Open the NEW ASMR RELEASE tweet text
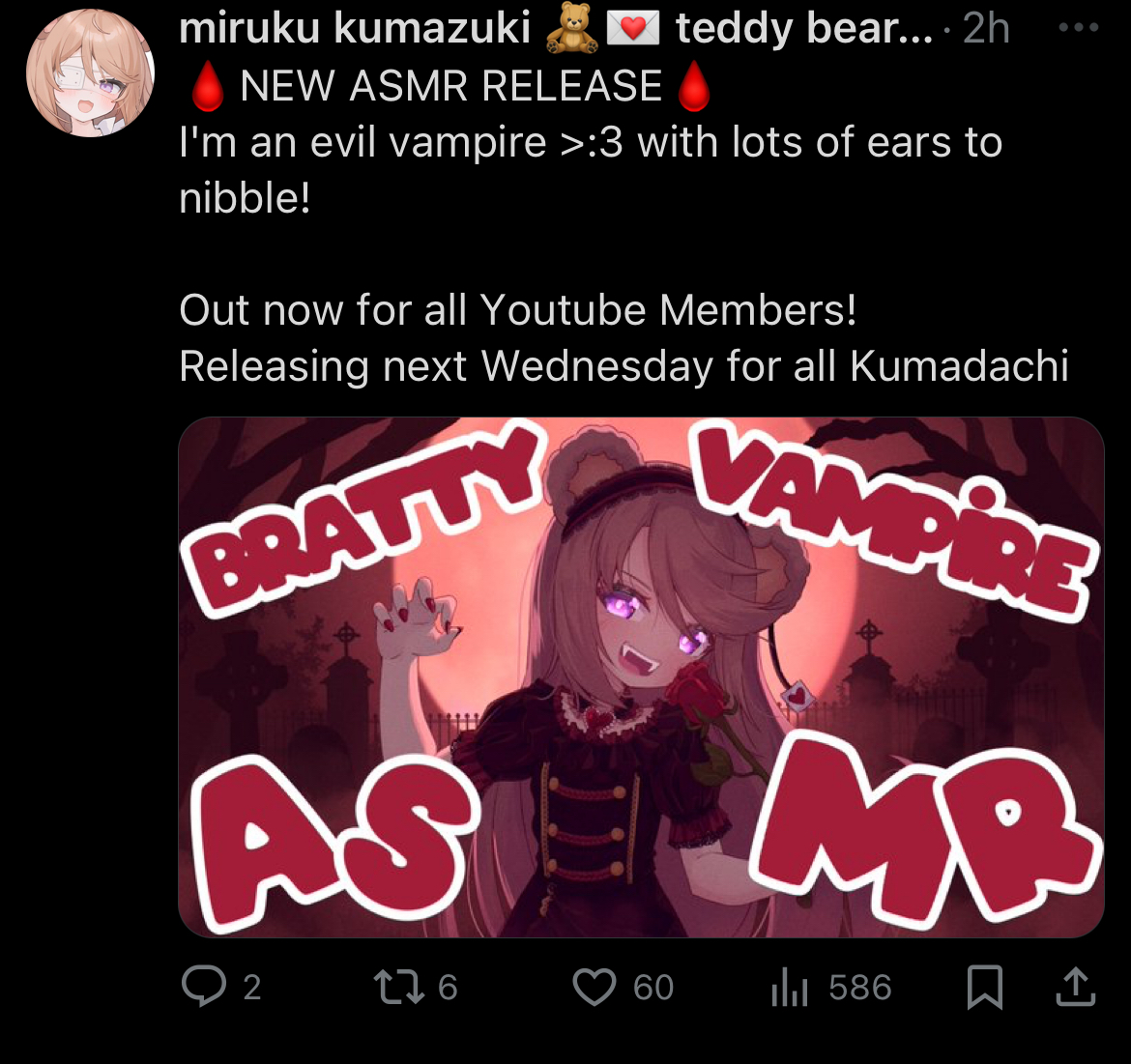 tap(450, 86)
